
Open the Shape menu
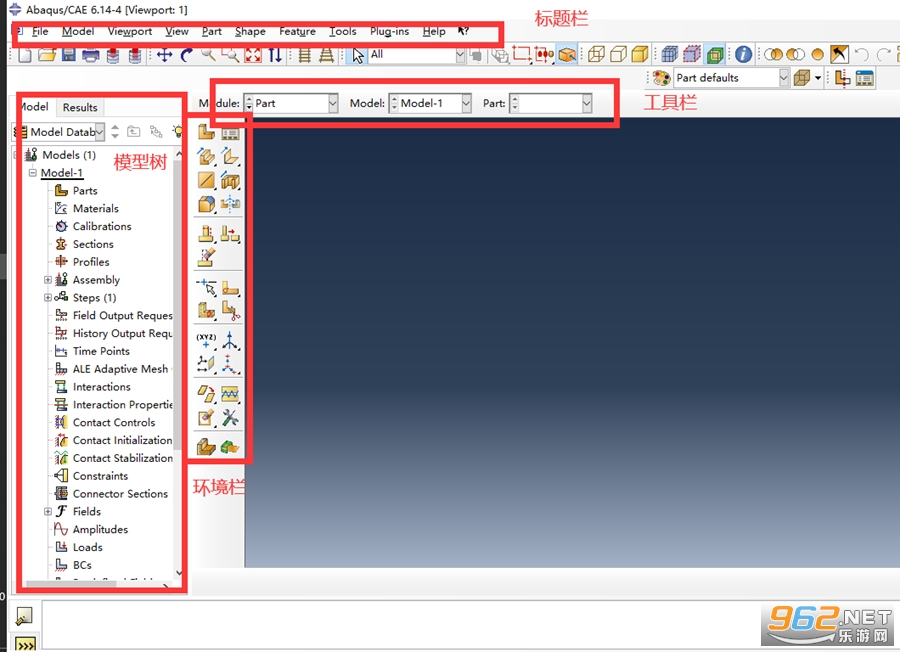pyautogui.click(x=250, y=32)
